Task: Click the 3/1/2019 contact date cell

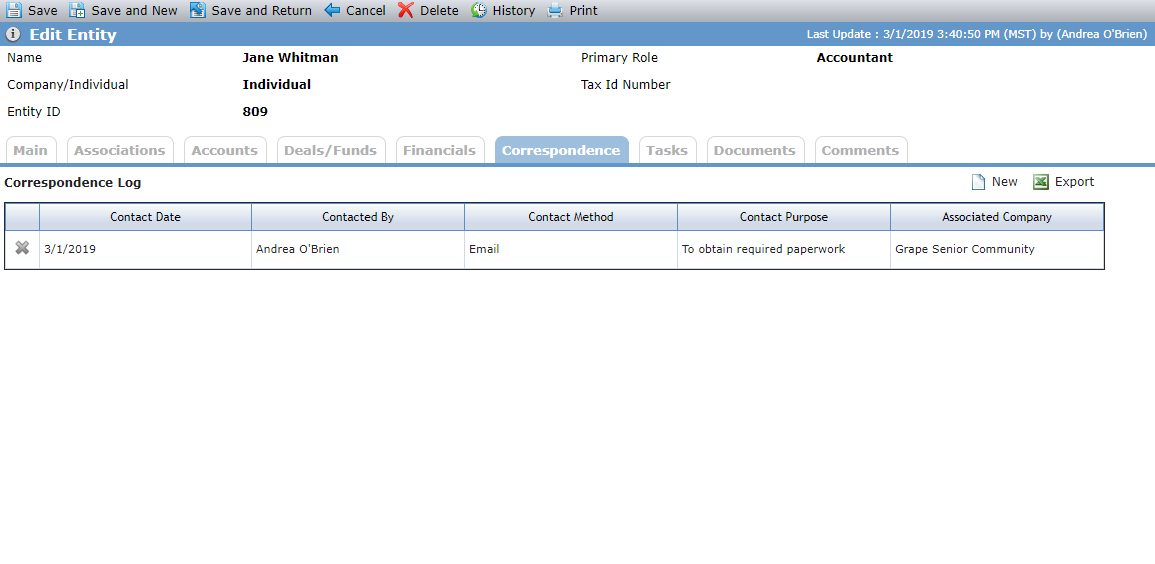Action: point(145,250)
